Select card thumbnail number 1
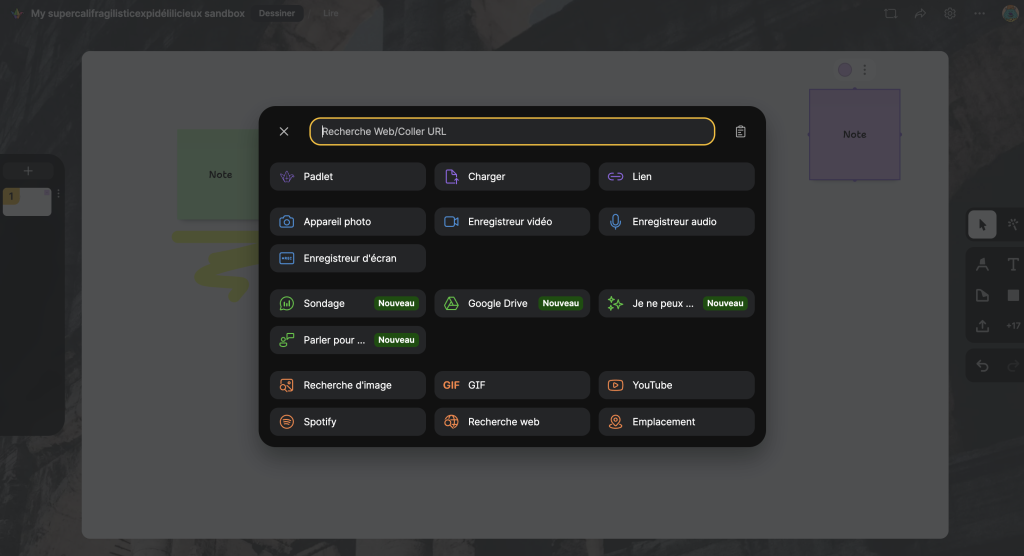 [x=27, y=202]
